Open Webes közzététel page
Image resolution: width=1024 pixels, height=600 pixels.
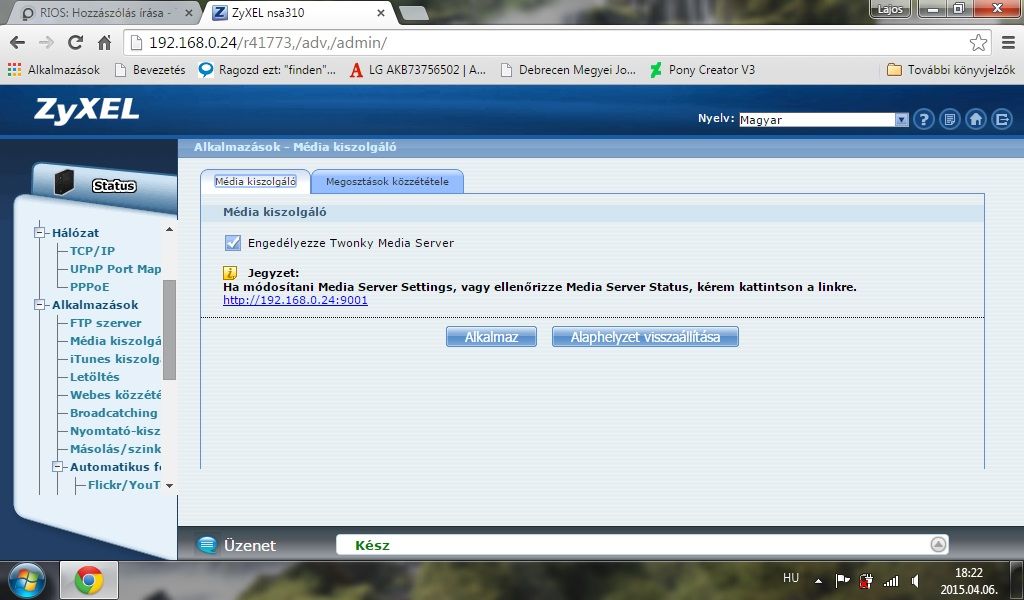[x=116, y=394]
